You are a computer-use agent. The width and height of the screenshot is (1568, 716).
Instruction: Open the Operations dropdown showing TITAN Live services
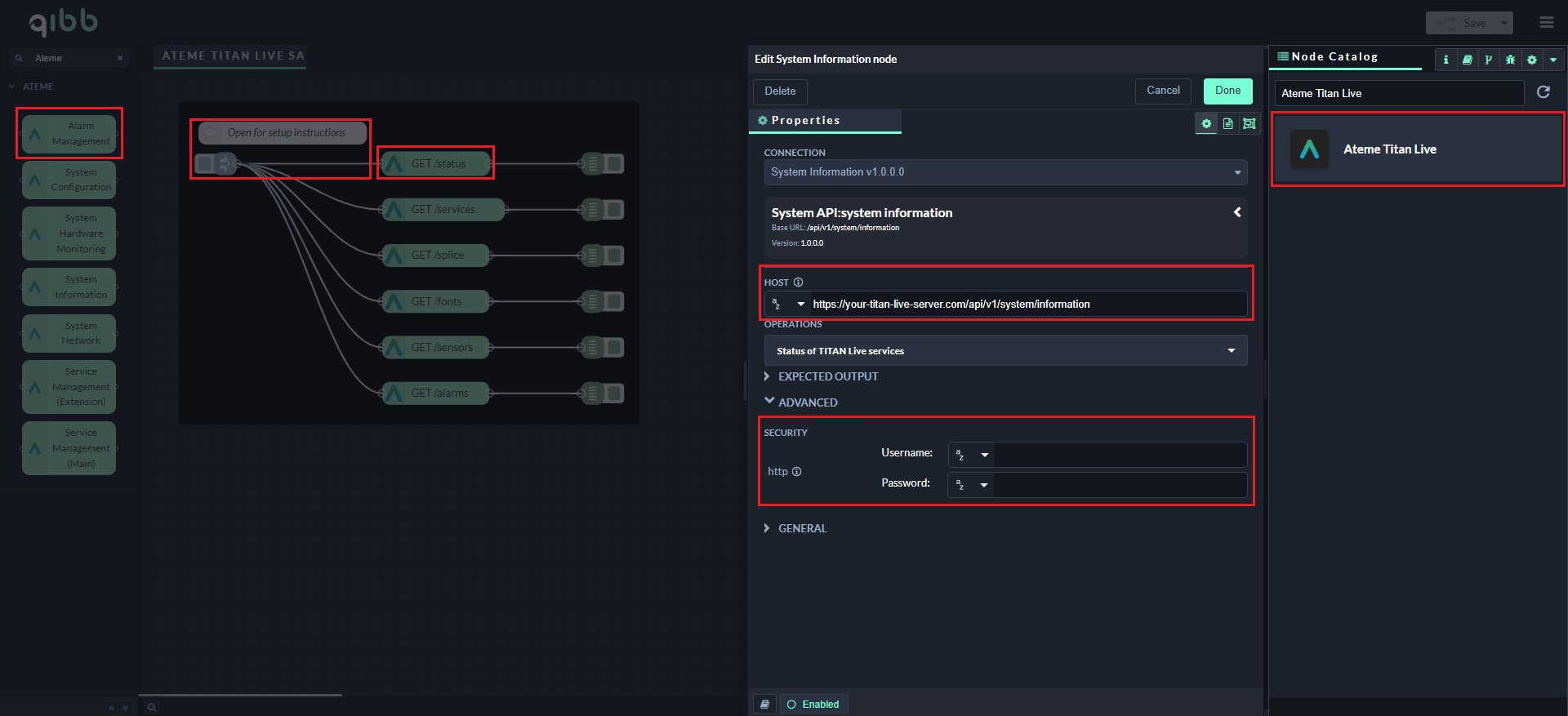click(1004, 351)
